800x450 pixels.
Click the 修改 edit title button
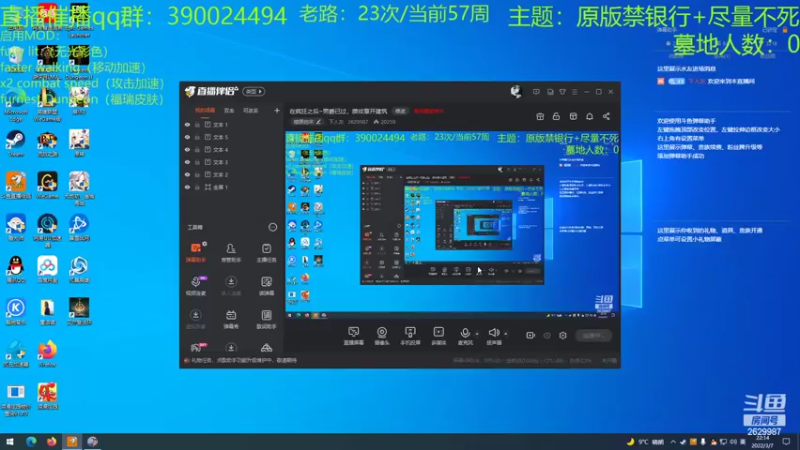401,111
